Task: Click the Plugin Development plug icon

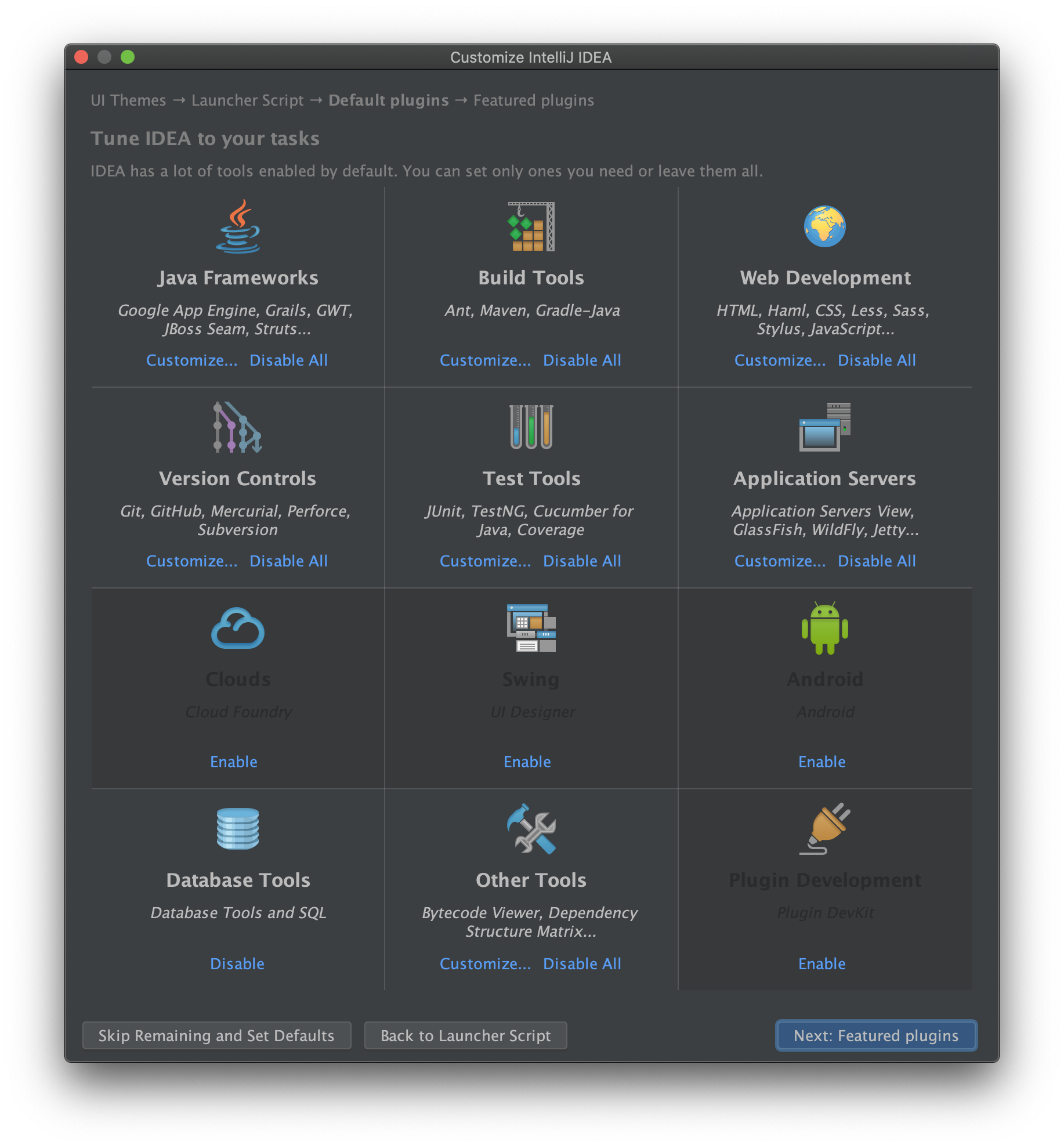Action: [x=824, y=829]
